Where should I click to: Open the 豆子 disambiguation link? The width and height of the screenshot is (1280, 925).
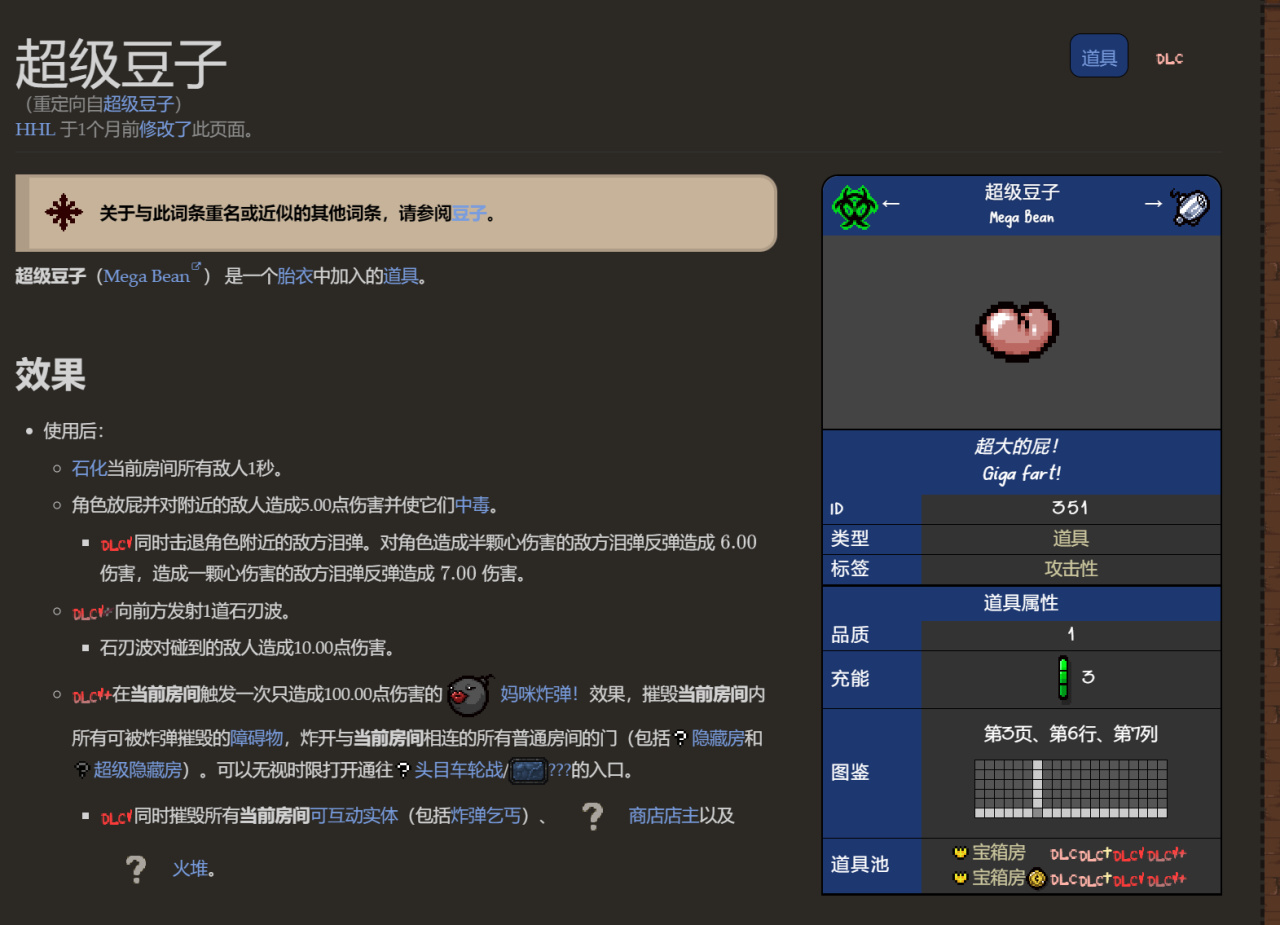click(468, 213)
